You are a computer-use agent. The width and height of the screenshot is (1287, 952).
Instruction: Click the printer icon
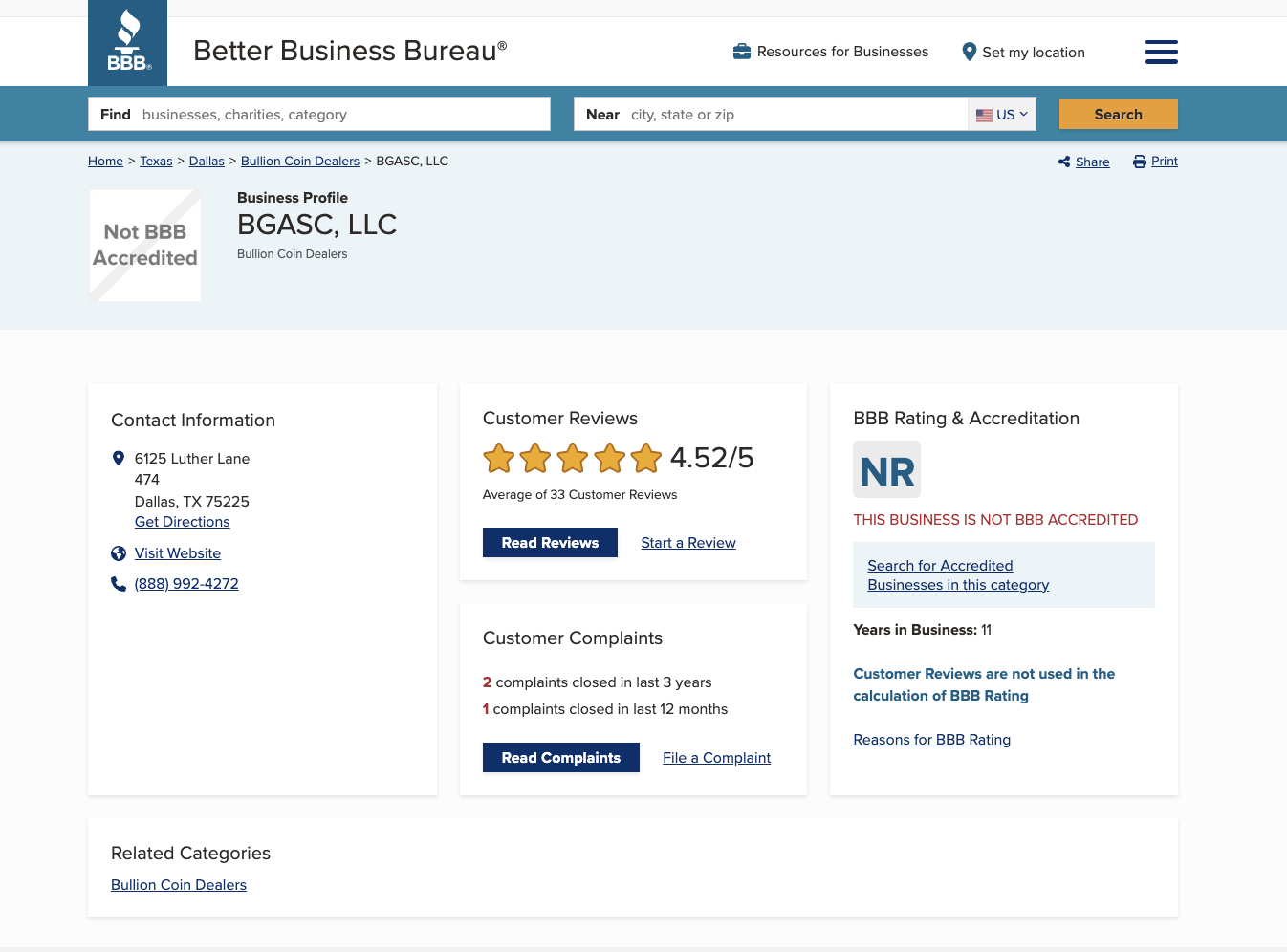(x=1139, y=162)
